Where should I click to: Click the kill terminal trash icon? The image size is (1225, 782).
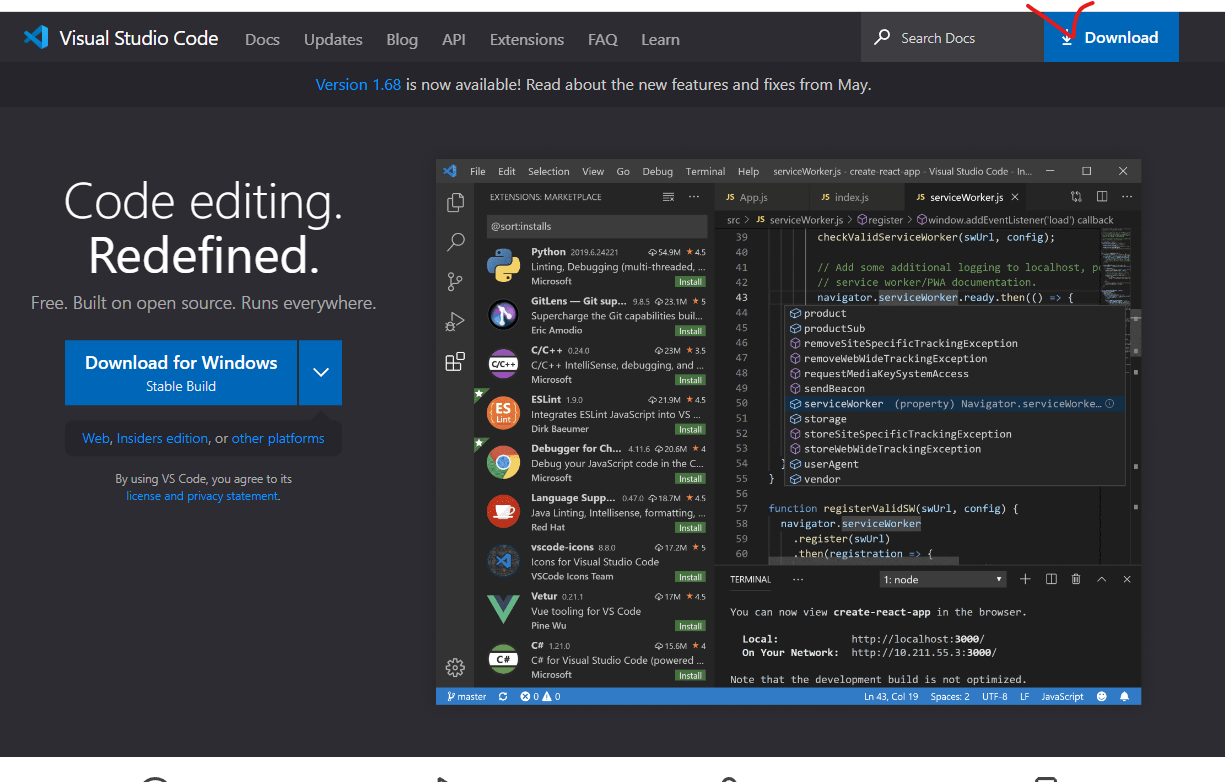[x=1076, y=579]
